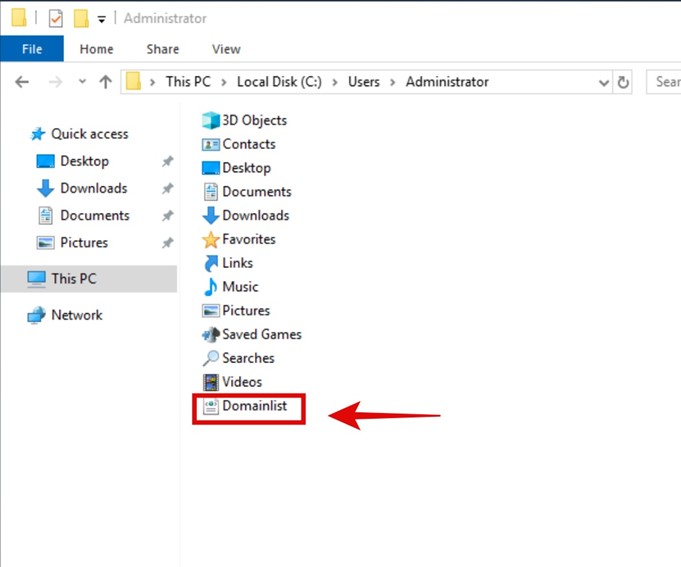Click the folder icon in address bar

coord(133,81)
